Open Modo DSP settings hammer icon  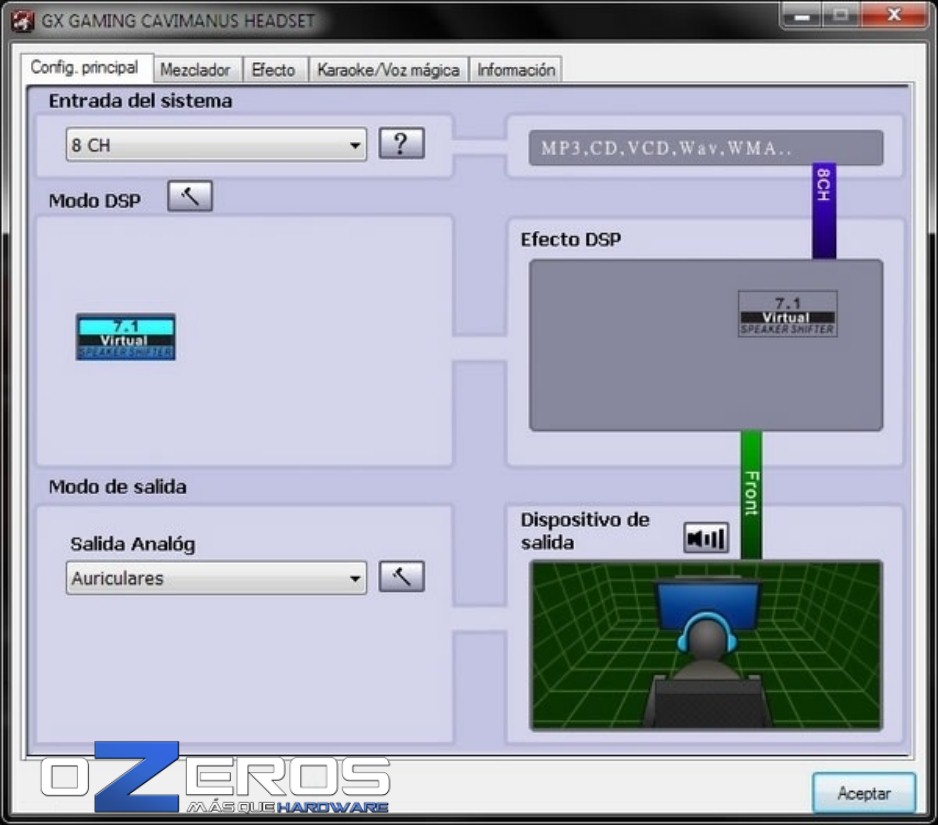[190, 196]
